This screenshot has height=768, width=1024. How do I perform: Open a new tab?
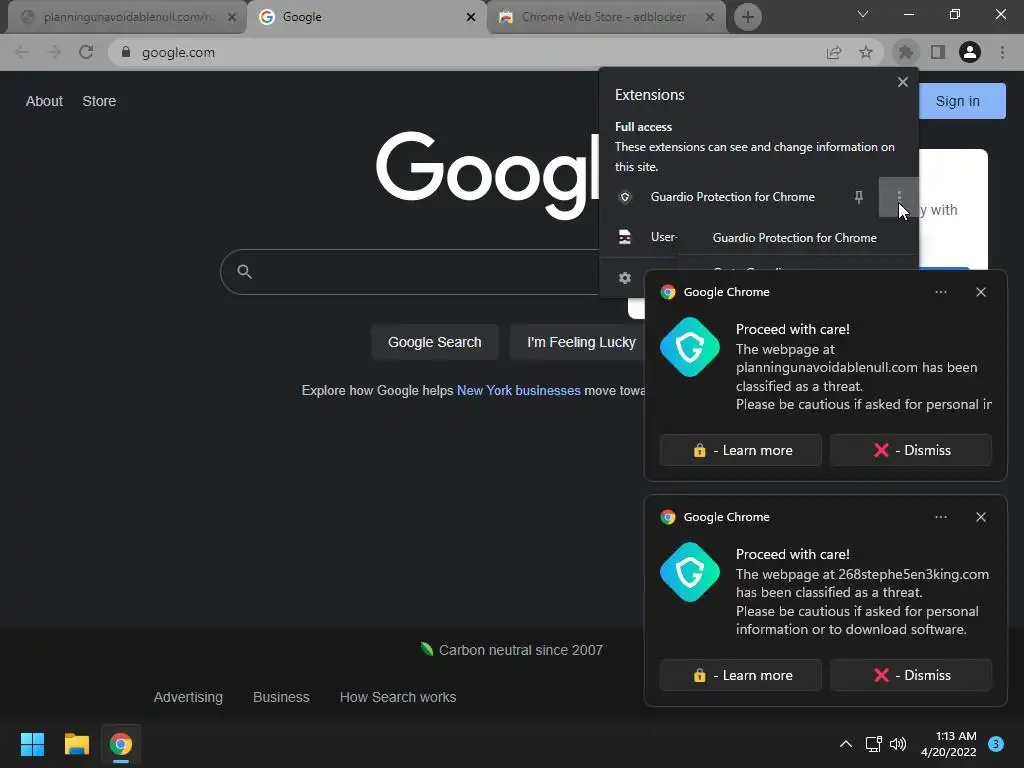[748, 17]
